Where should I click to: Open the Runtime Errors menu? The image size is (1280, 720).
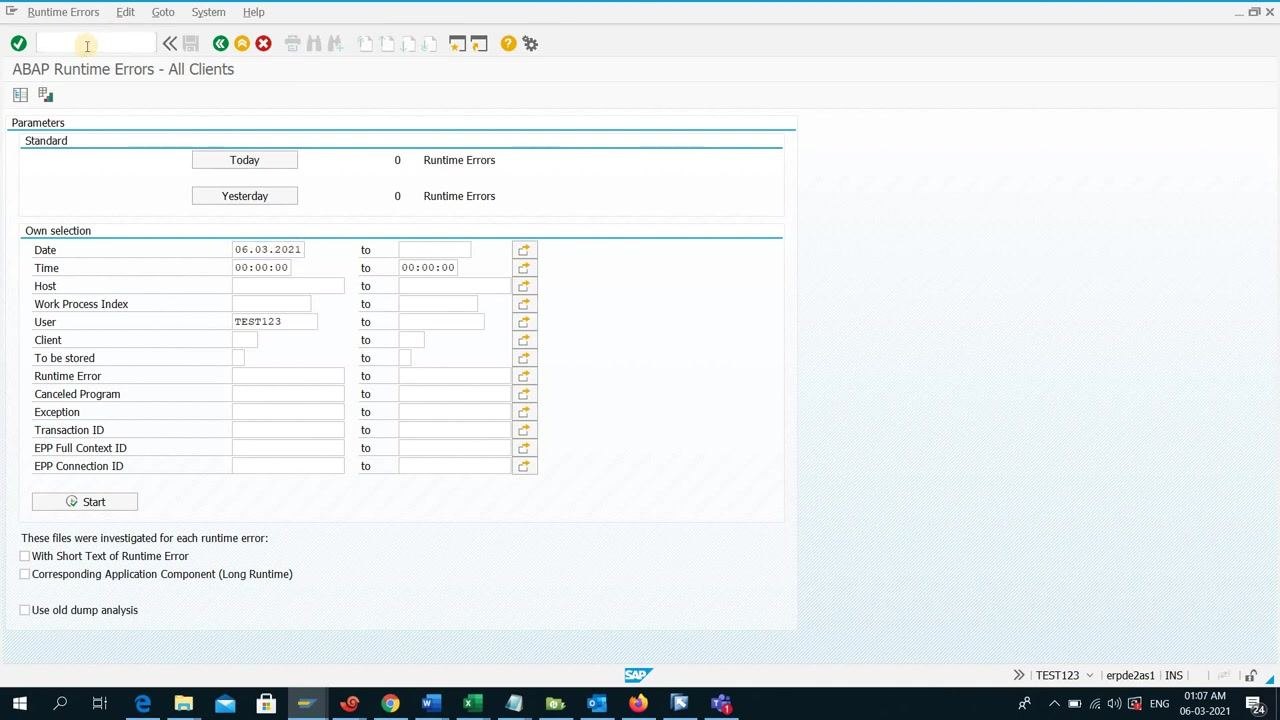point(63,12)
